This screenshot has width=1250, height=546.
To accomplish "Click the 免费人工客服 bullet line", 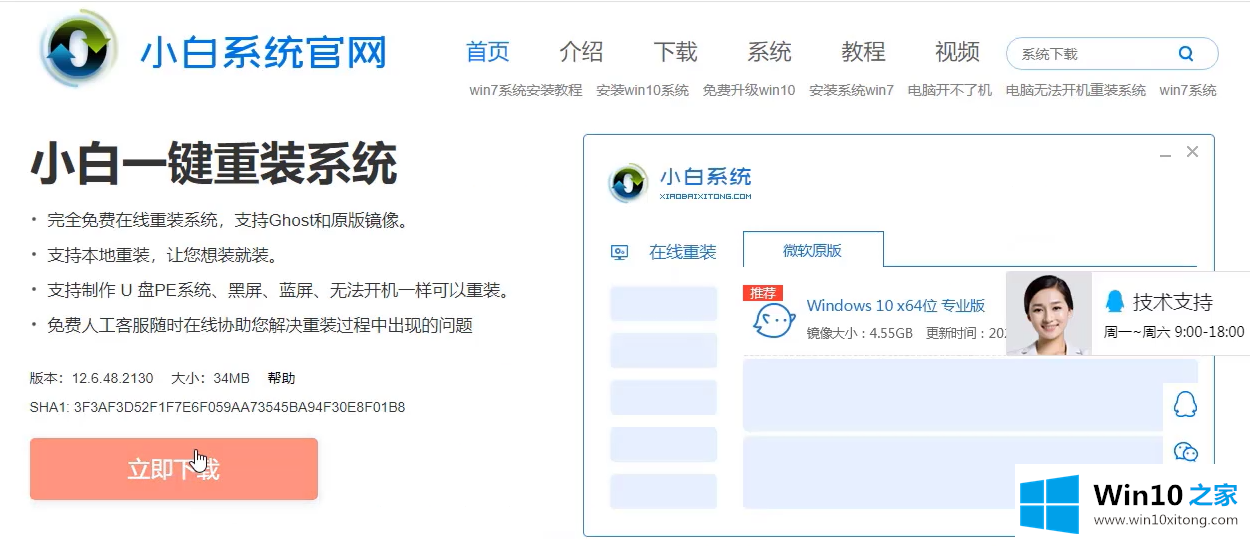I will pos(259,325).
